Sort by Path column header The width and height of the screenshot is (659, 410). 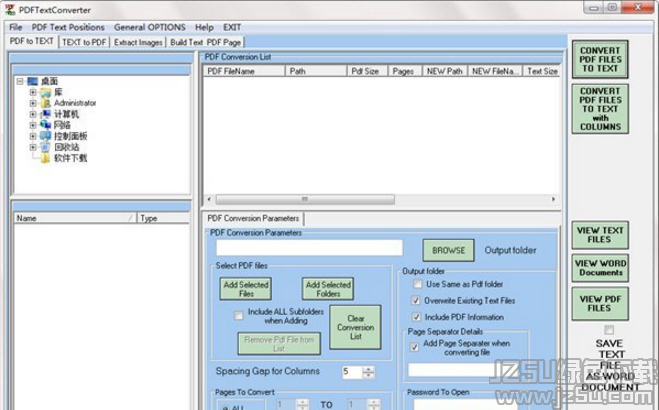(316, 71)
